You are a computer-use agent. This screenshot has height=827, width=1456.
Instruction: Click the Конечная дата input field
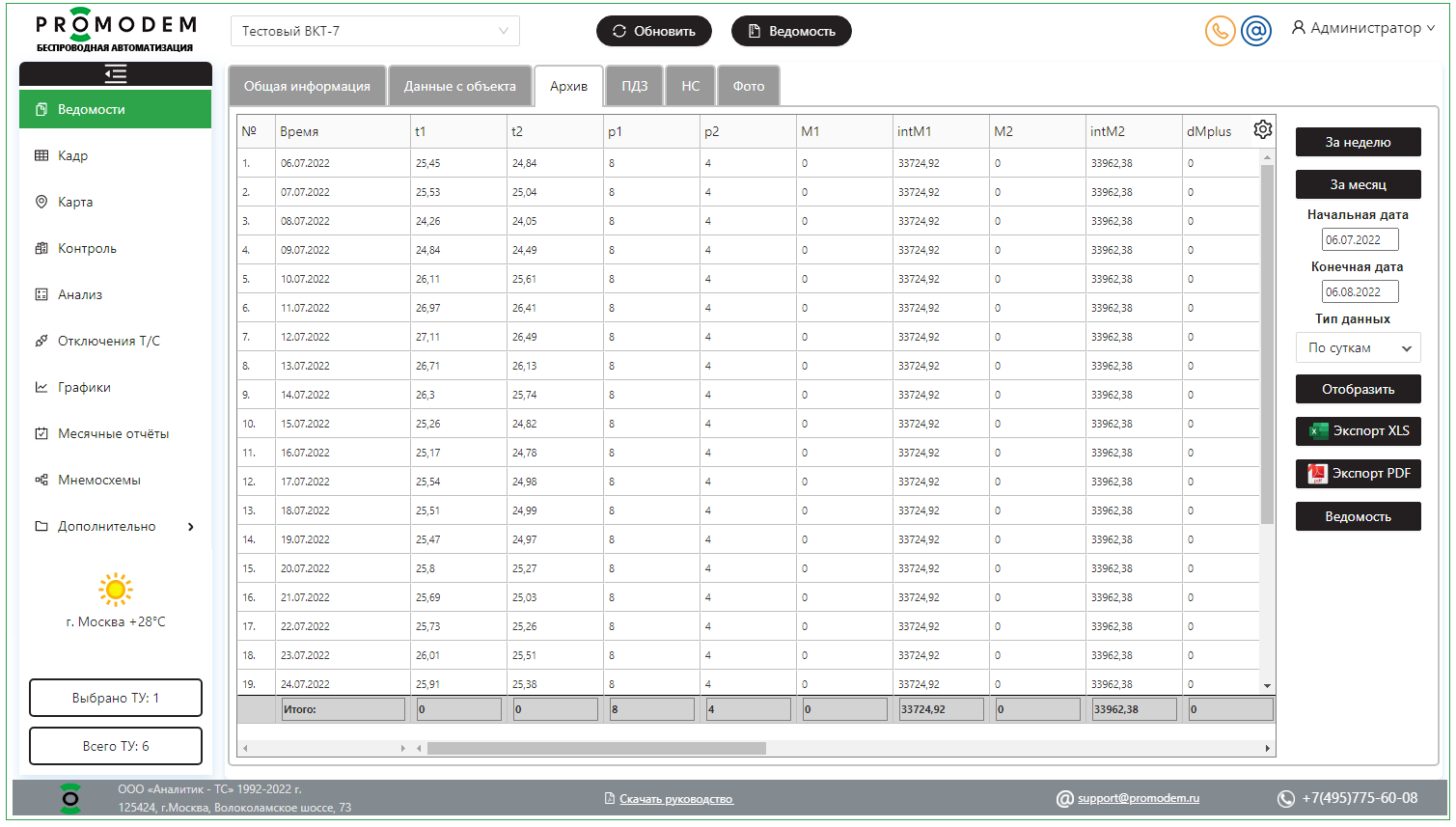tap(1360, 291)
